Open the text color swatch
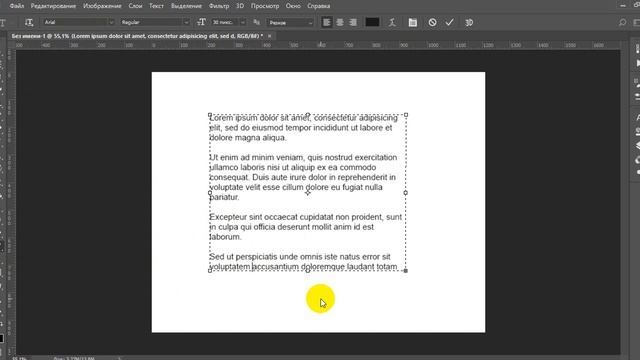Viewport: 640px width, 360px height. point(372,22)
